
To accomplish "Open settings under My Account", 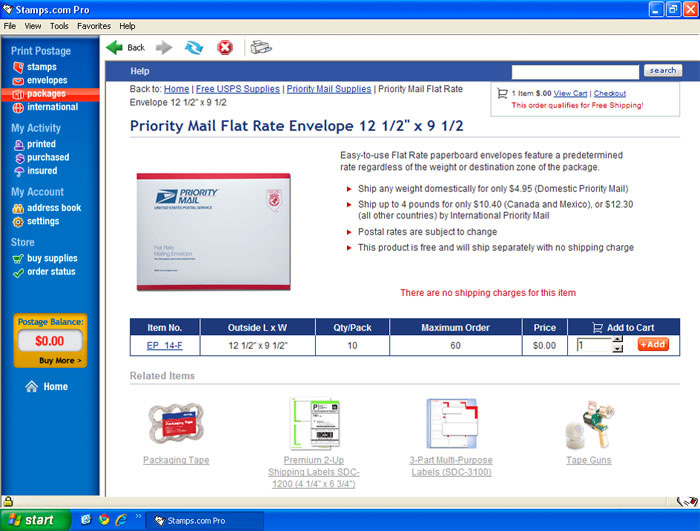I will [x=36, y=222].
